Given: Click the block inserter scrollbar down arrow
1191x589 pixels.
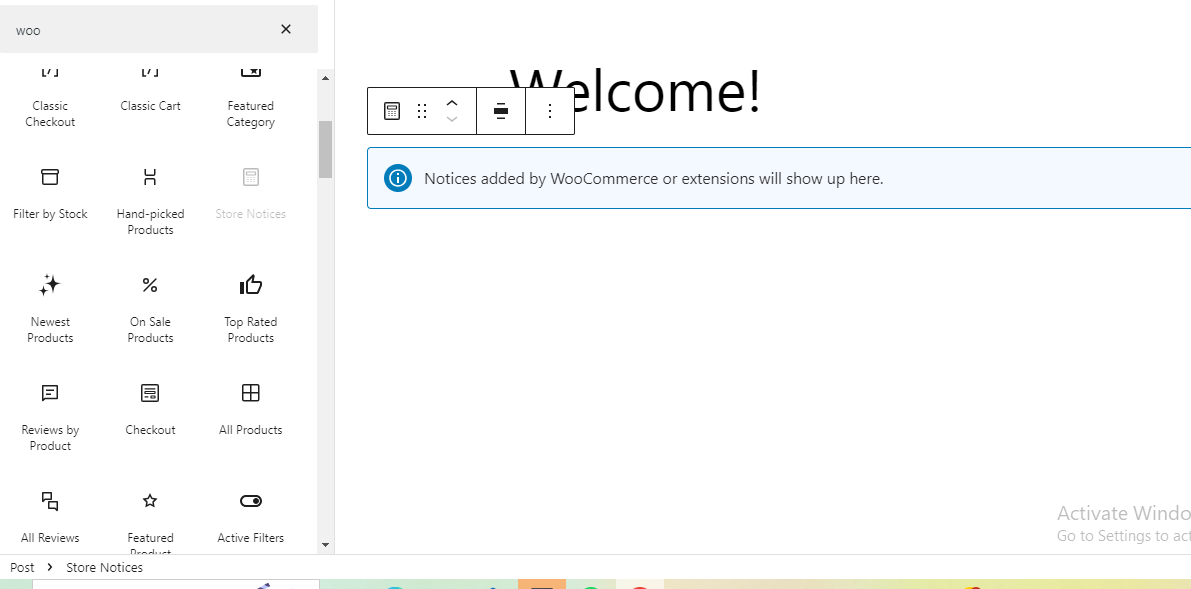Looking at the screenshot, I should (325, 545).
